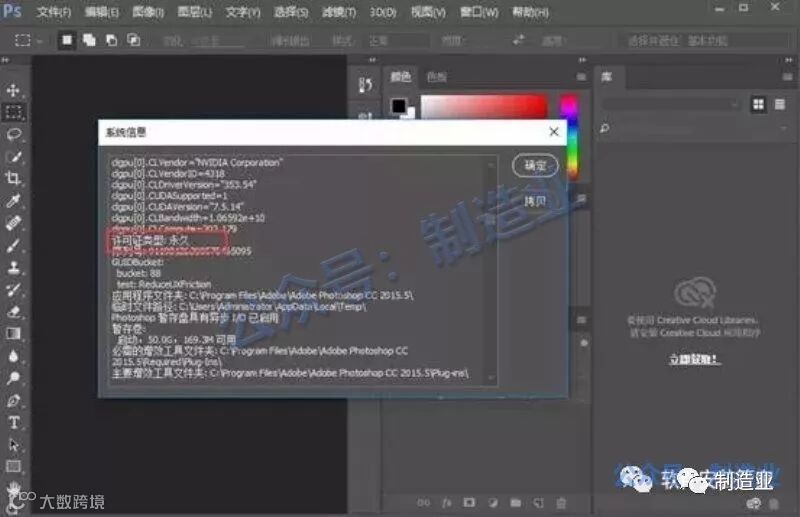Choose Intersect with selection mode

[x=134, y=40]
